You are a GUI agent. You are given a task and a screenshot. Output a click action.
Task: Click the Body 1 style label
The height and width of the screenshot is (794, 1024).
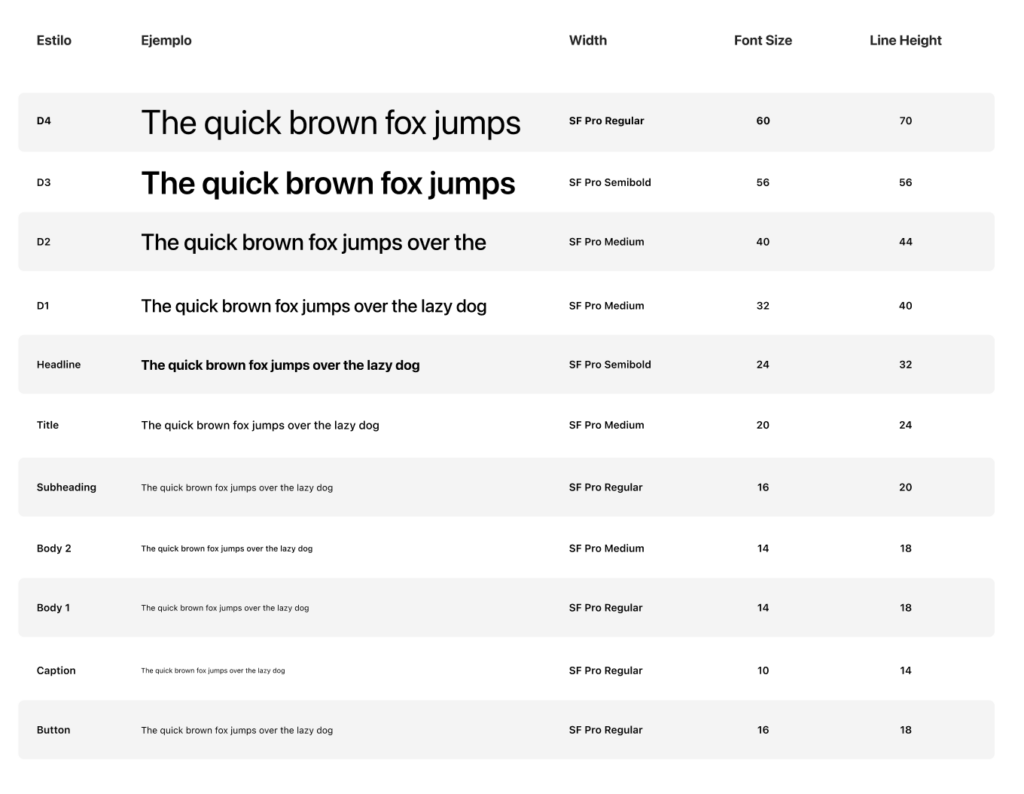(x=53, y=608)
